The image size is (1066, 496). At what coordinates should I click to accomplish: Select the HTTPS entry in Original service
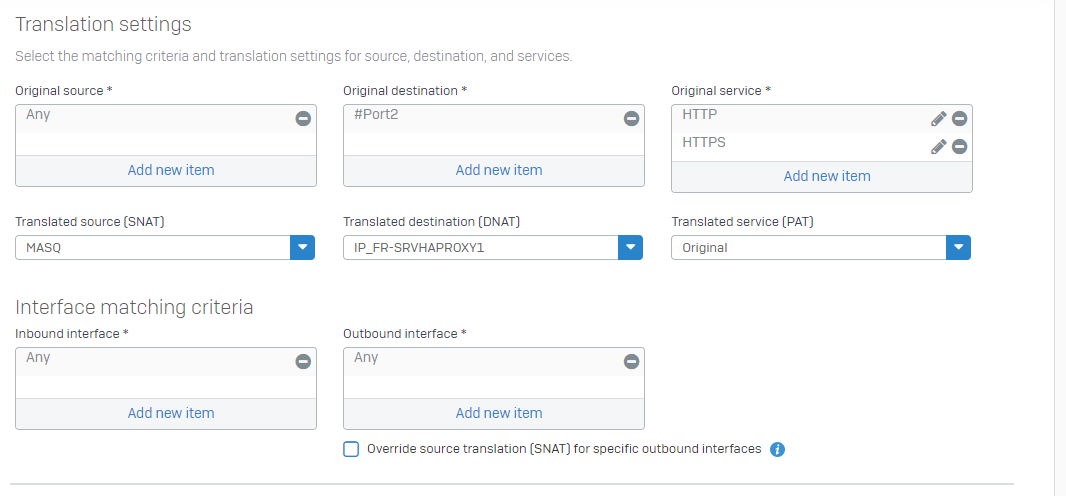[703, 143]
